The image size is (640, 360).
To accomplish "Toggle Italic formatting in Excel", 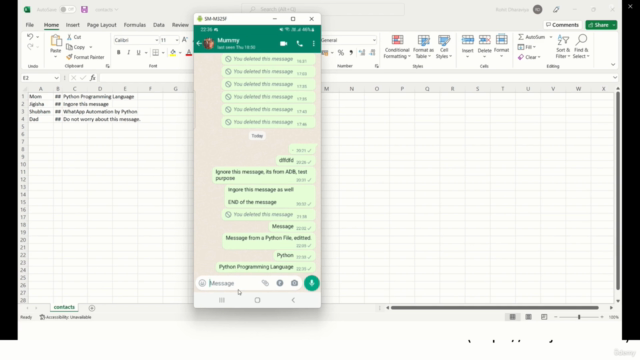I will 129,52.
